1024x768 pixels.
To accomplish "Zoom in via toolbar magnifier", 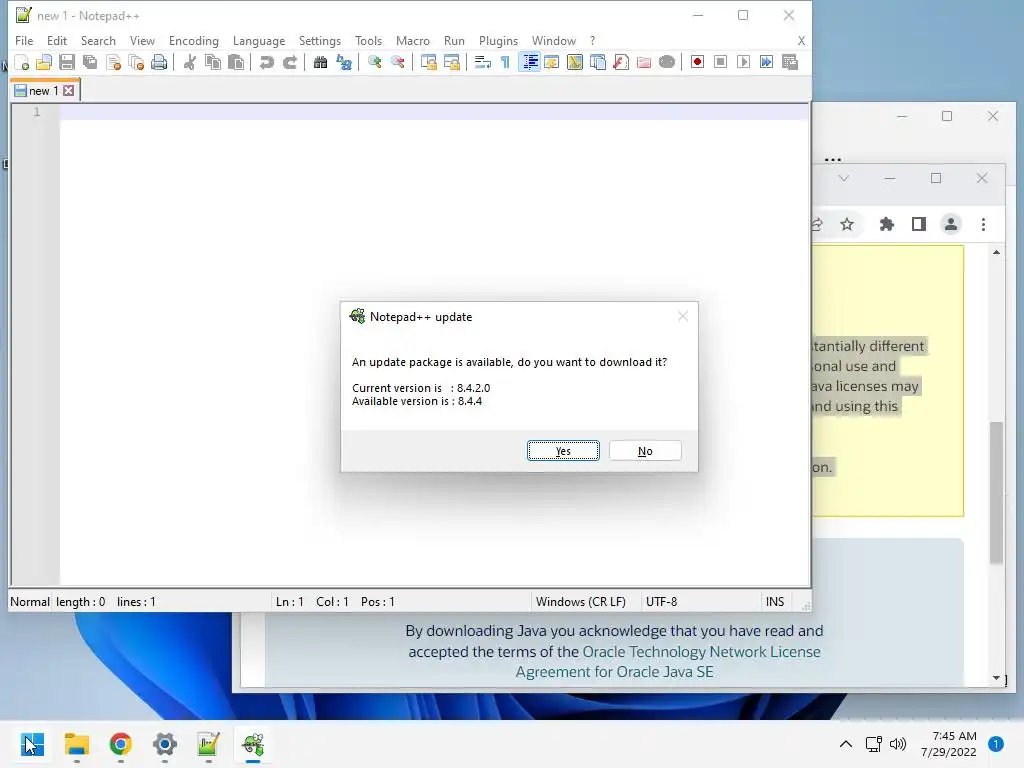I will point(375,62).
